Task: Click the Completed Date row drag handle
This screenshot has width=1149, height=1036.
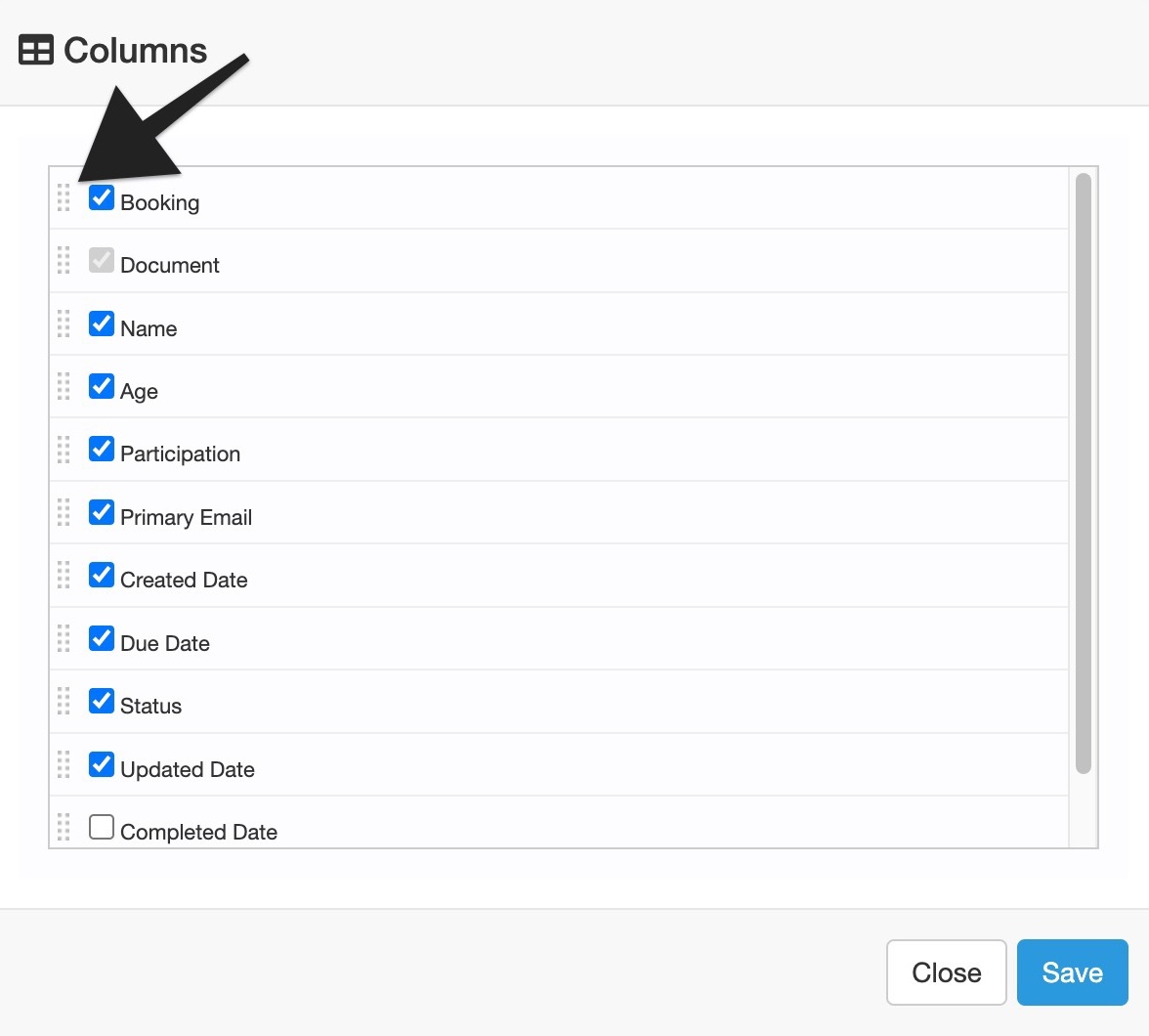Action: pos(64,827)
